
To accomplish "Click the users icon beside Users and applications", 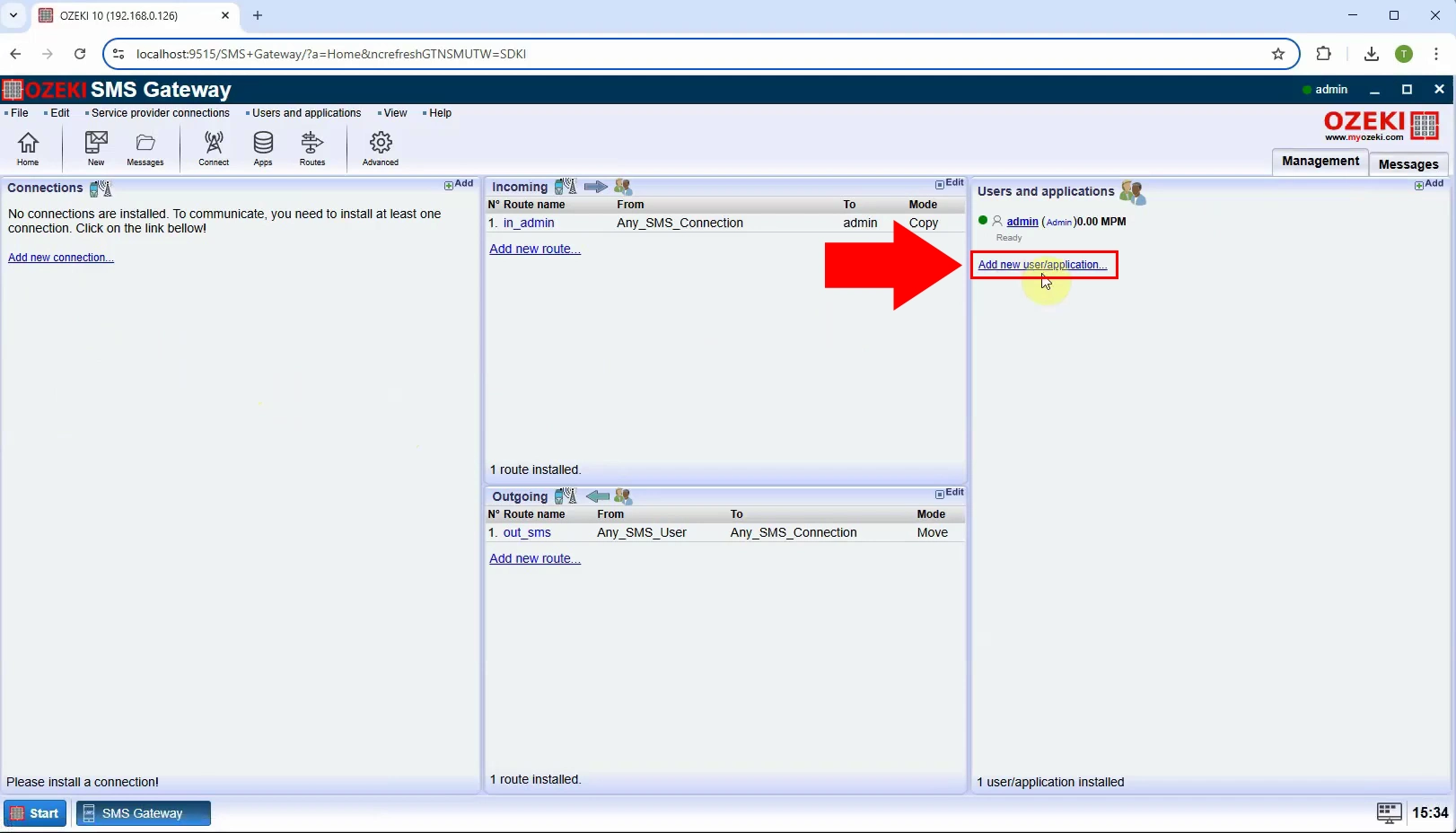I will tap(1133, 192).
